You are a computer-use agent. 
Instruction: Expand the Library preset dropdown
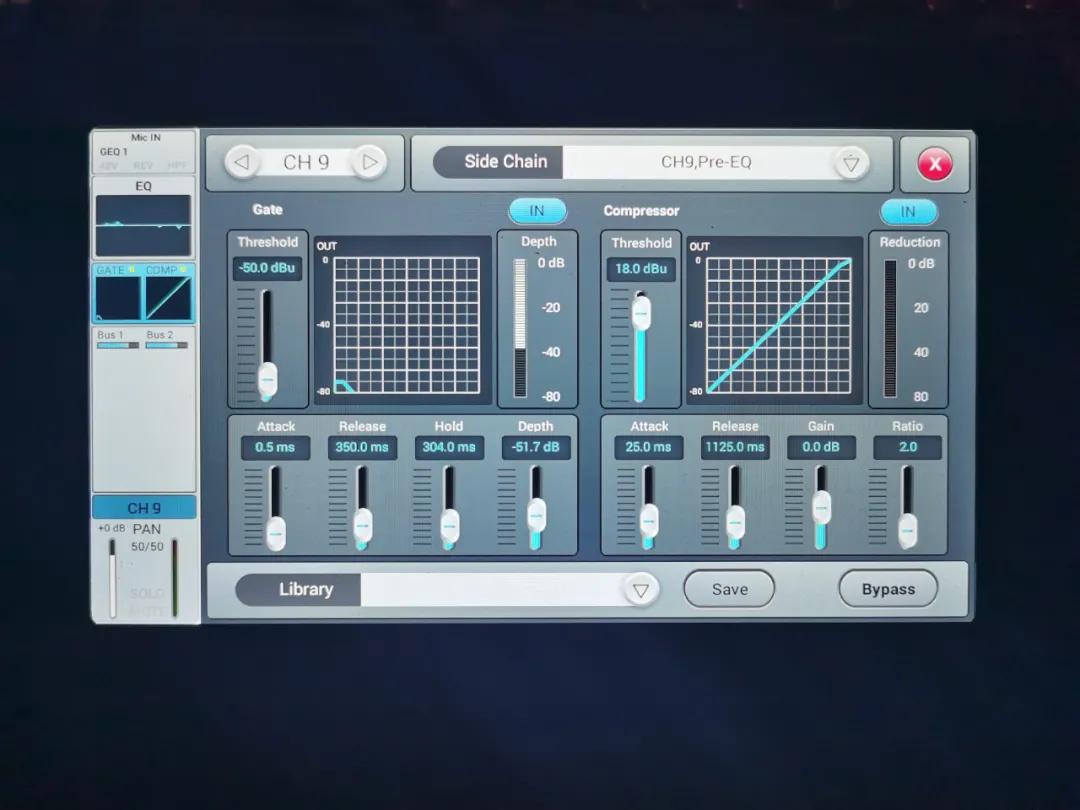[x=640, y=590]
